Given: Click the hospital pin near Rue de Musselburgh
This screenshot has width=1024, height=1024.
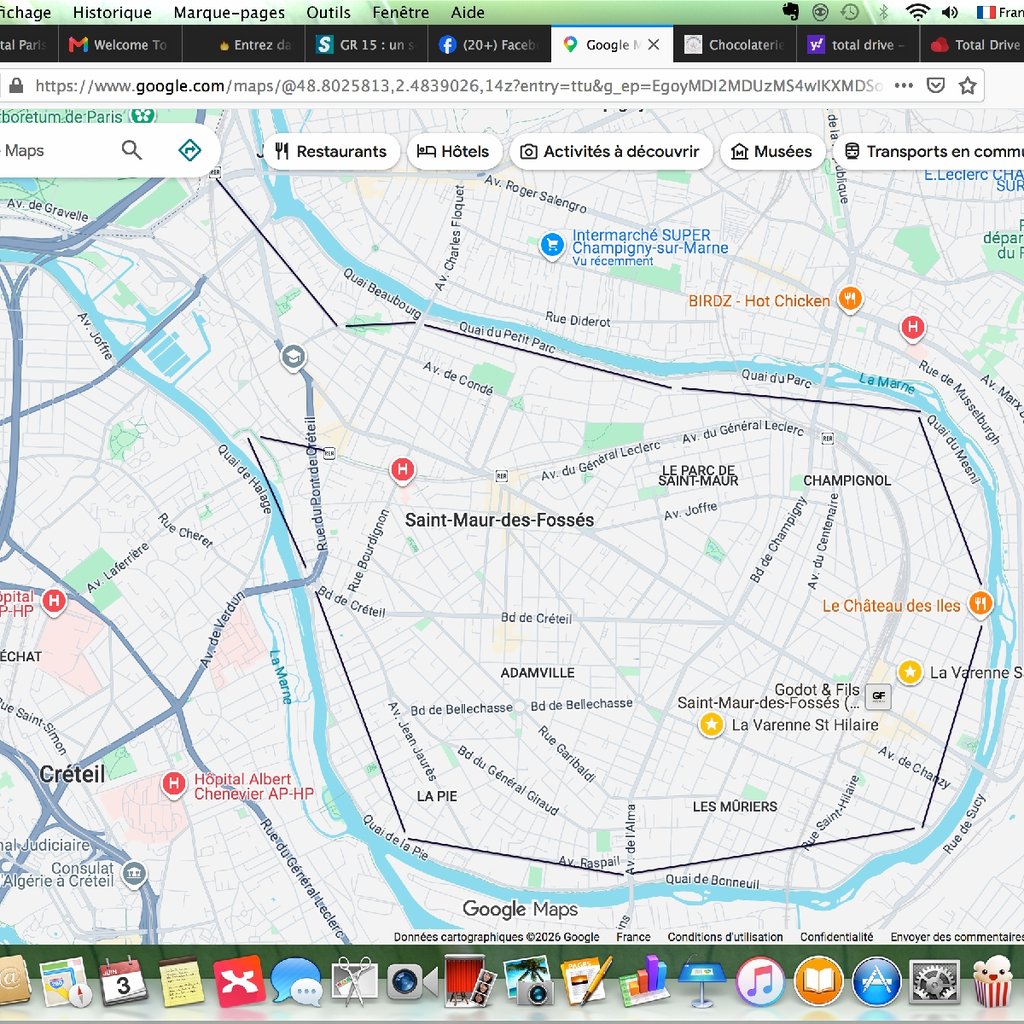Looking at the screenshot, I should [912, 327].
